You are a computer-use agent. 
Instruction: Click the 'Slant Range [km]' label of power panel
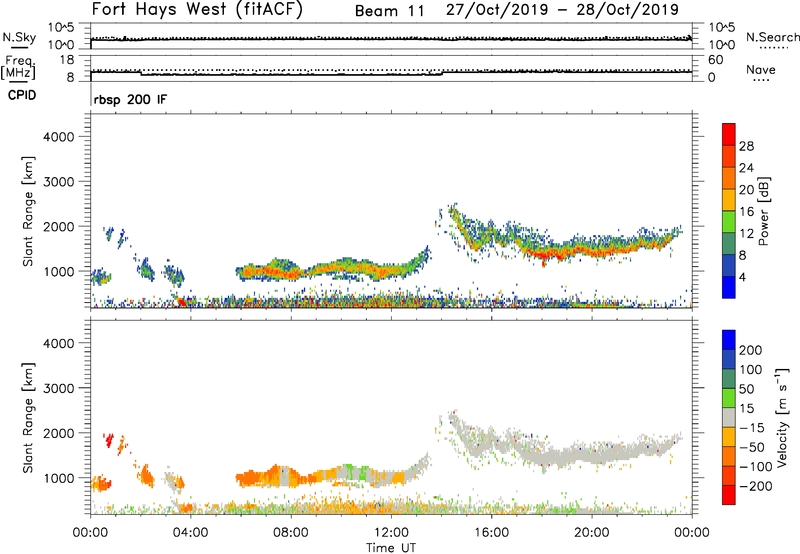point(28,211)
